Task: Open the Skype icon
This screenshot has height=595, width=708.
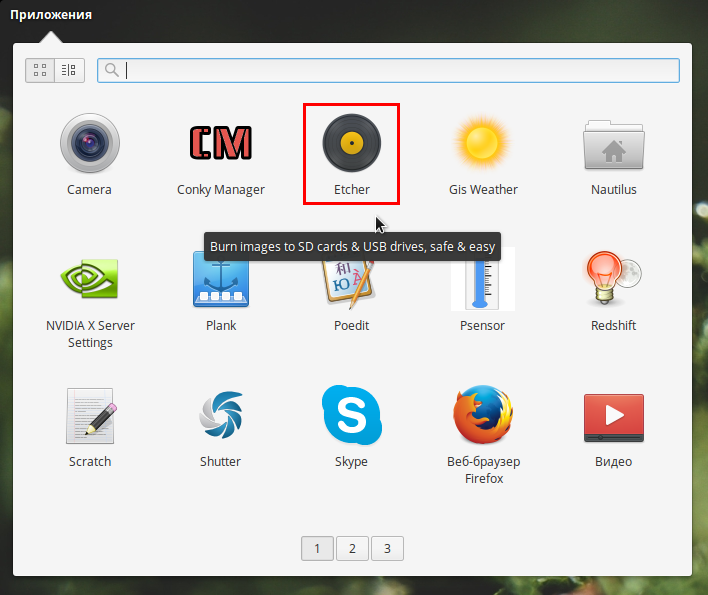Action: coord(351,415)
